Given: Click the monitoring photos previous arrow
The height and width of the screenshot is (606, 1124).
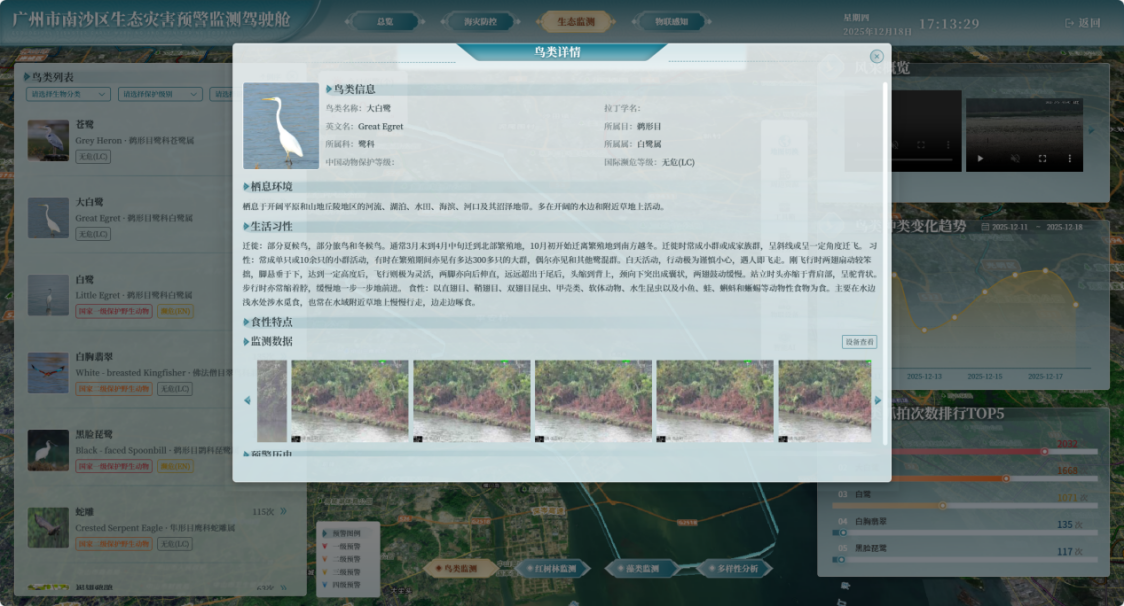Looking at the screenshot, I should (247, 400).
